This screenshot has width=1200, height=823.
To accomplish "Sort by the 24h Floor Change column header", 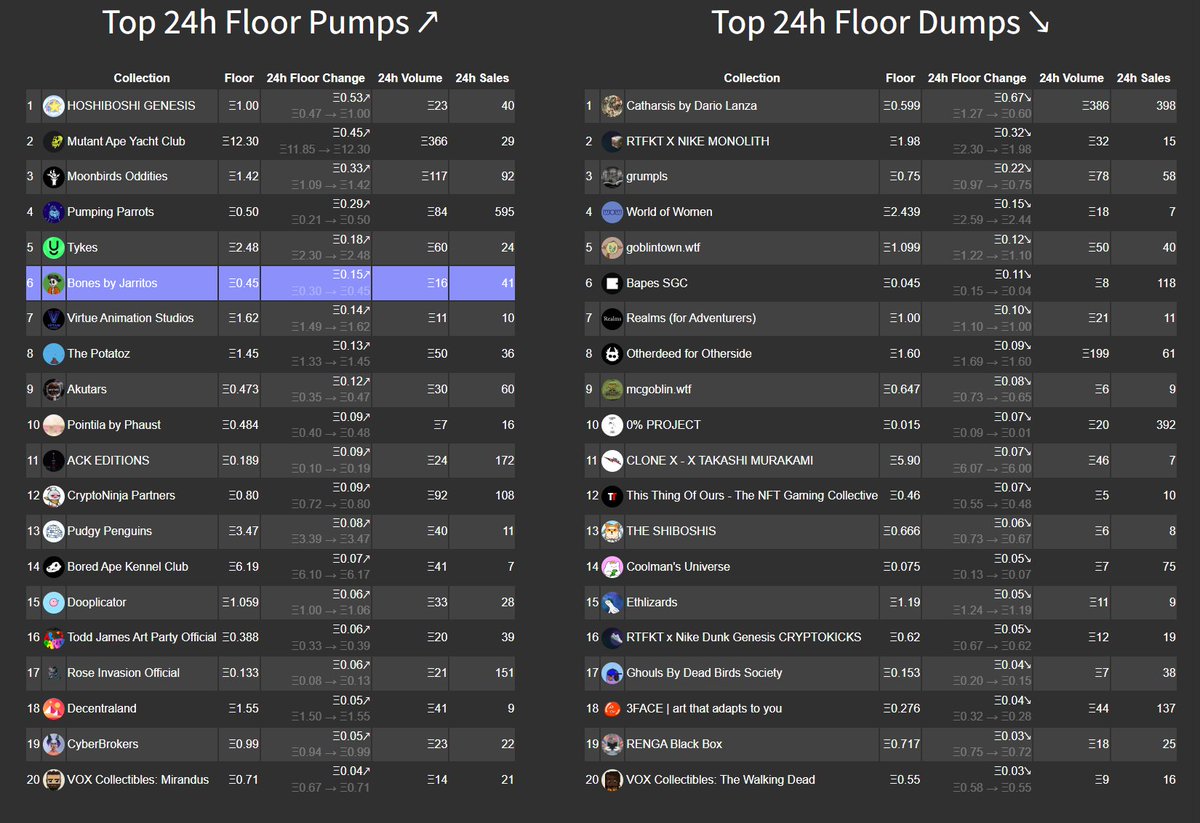I will tap(316, 78).
